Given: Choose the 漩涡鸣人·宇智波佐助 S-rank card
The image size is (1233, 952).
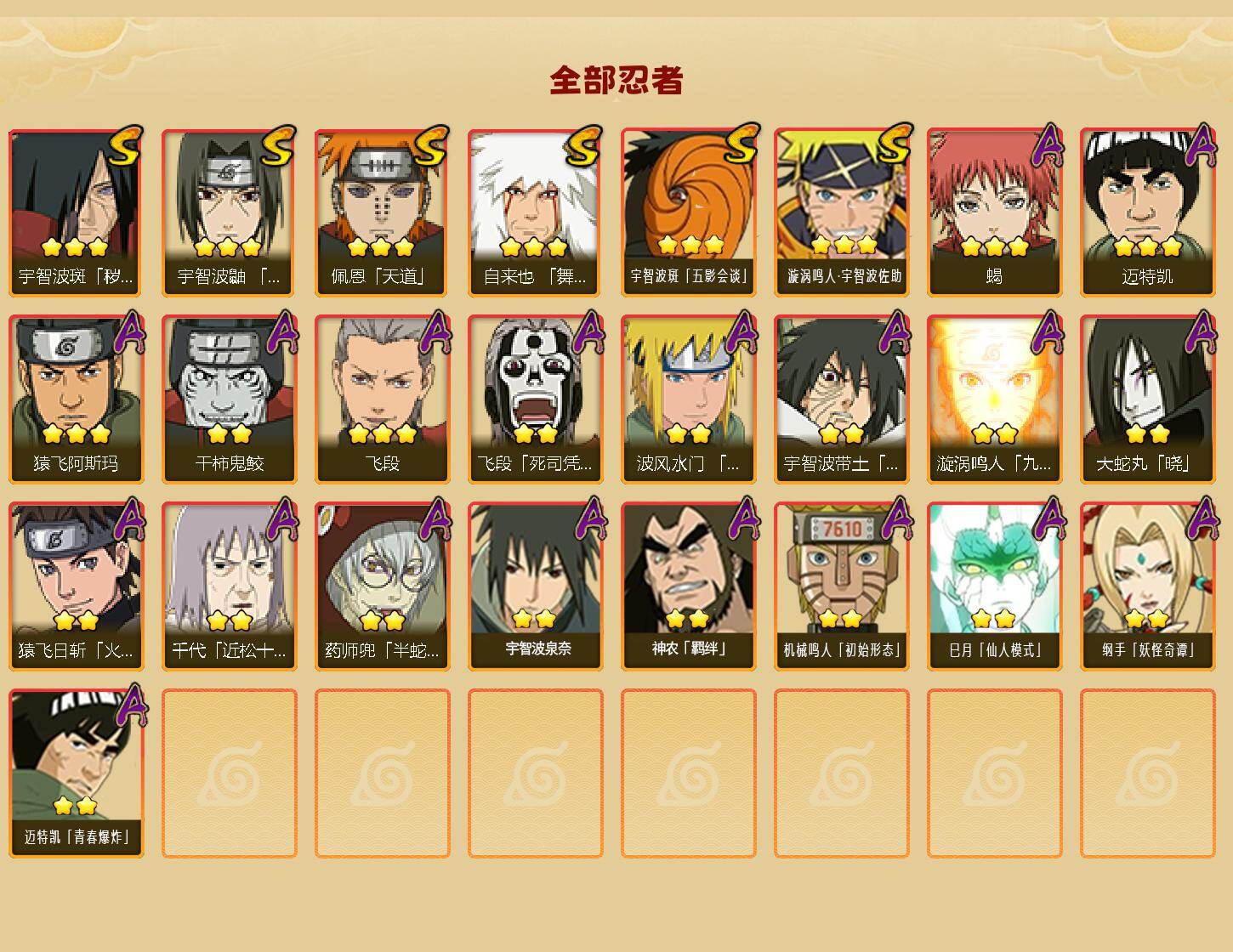Looking at the screenshot, I should pos(841,212).
